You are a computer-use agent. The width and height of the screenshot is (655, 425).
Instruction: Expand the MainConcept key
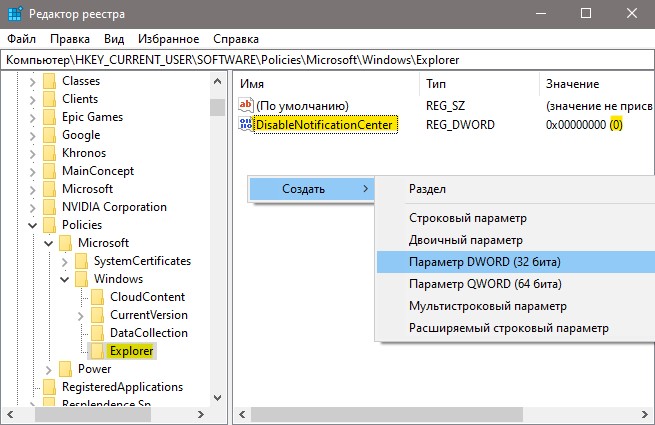pyautogui.click(x=33, y=172)
